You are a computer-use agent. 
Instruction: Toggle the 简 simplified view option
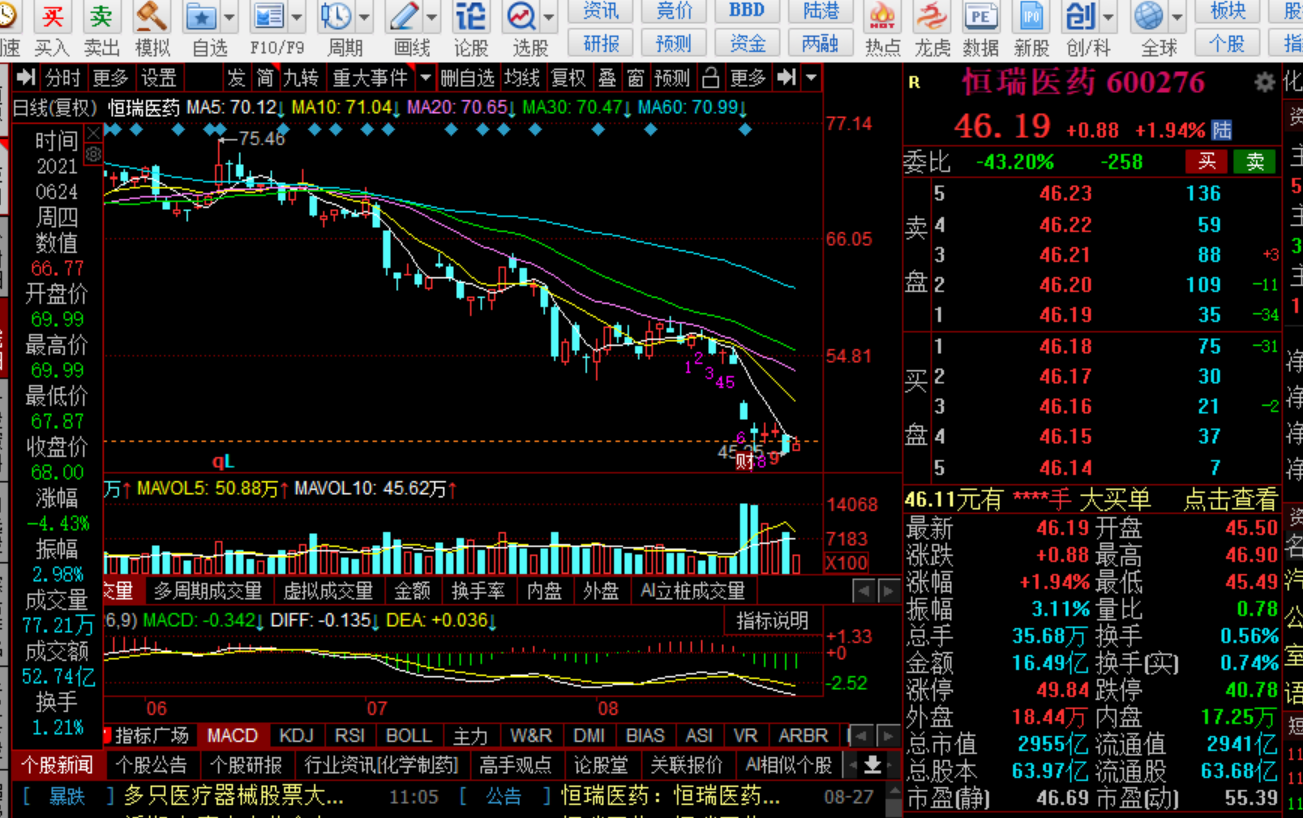point(265,78)
